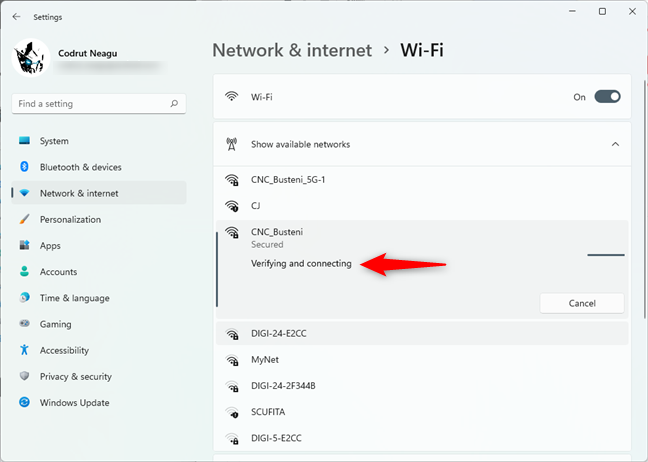Click the Time & language globe icon
The width and height of the screenshot is (648, 462).
tap(24, 298)
